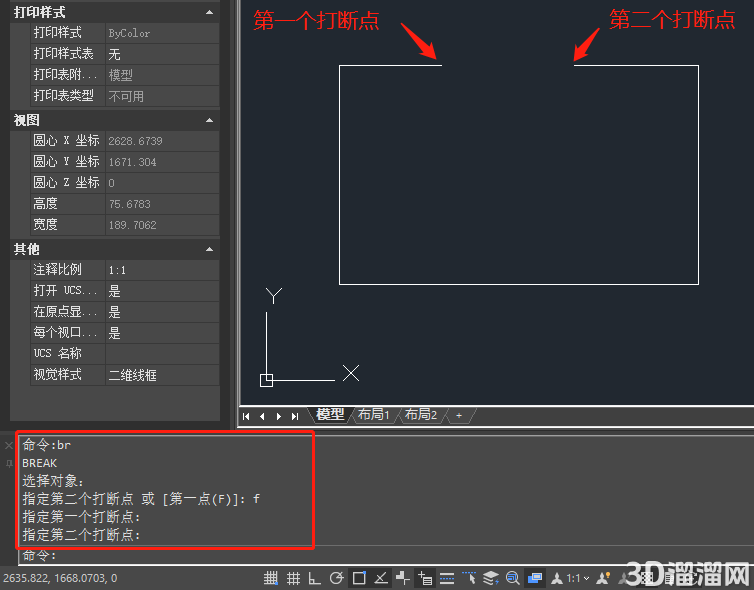The image size is (754, 590).
Task: Toggle object snap tracking icon
Action: pos(381,577)
